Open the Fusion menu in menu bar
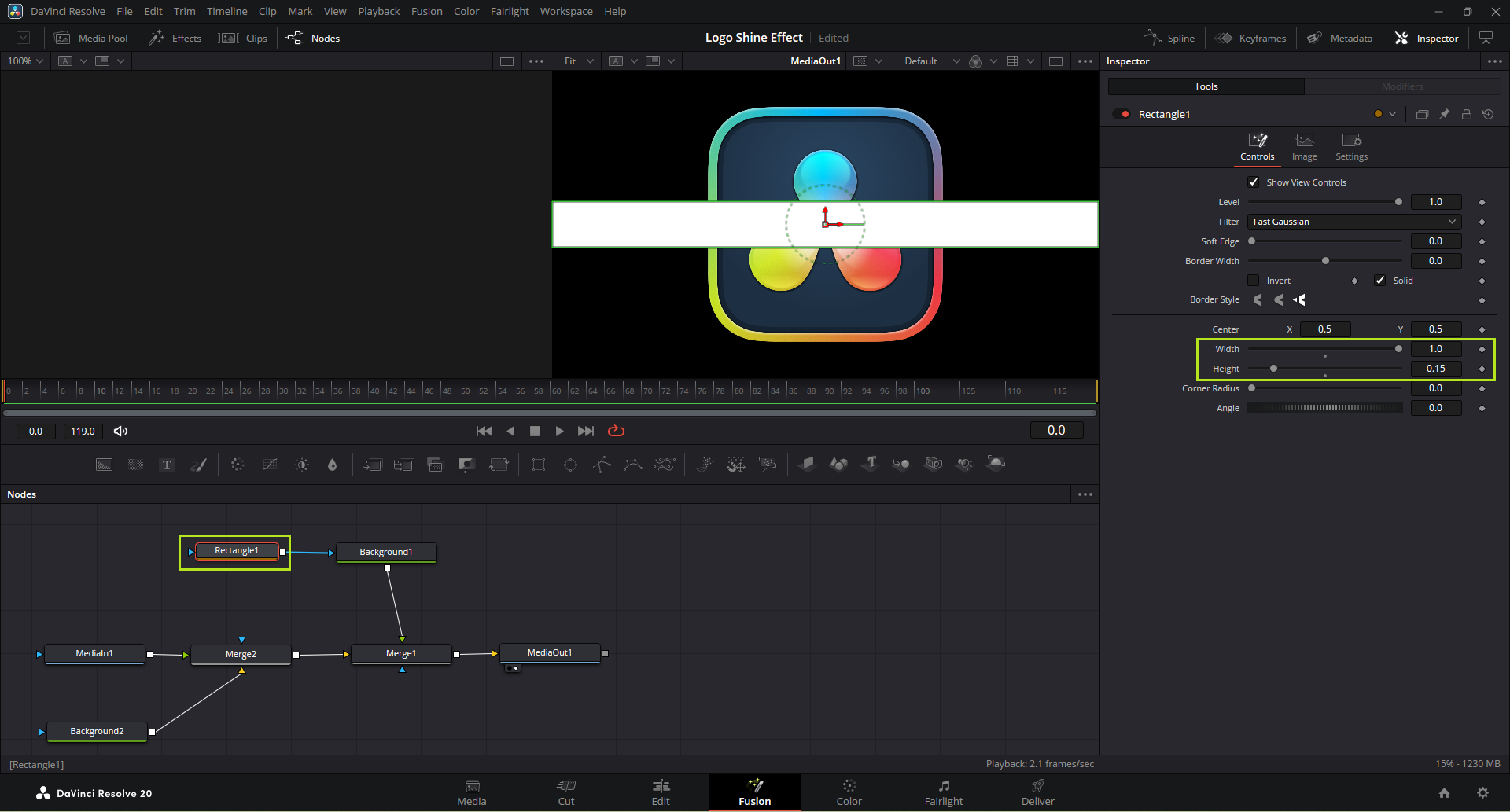 coord(426,12)
